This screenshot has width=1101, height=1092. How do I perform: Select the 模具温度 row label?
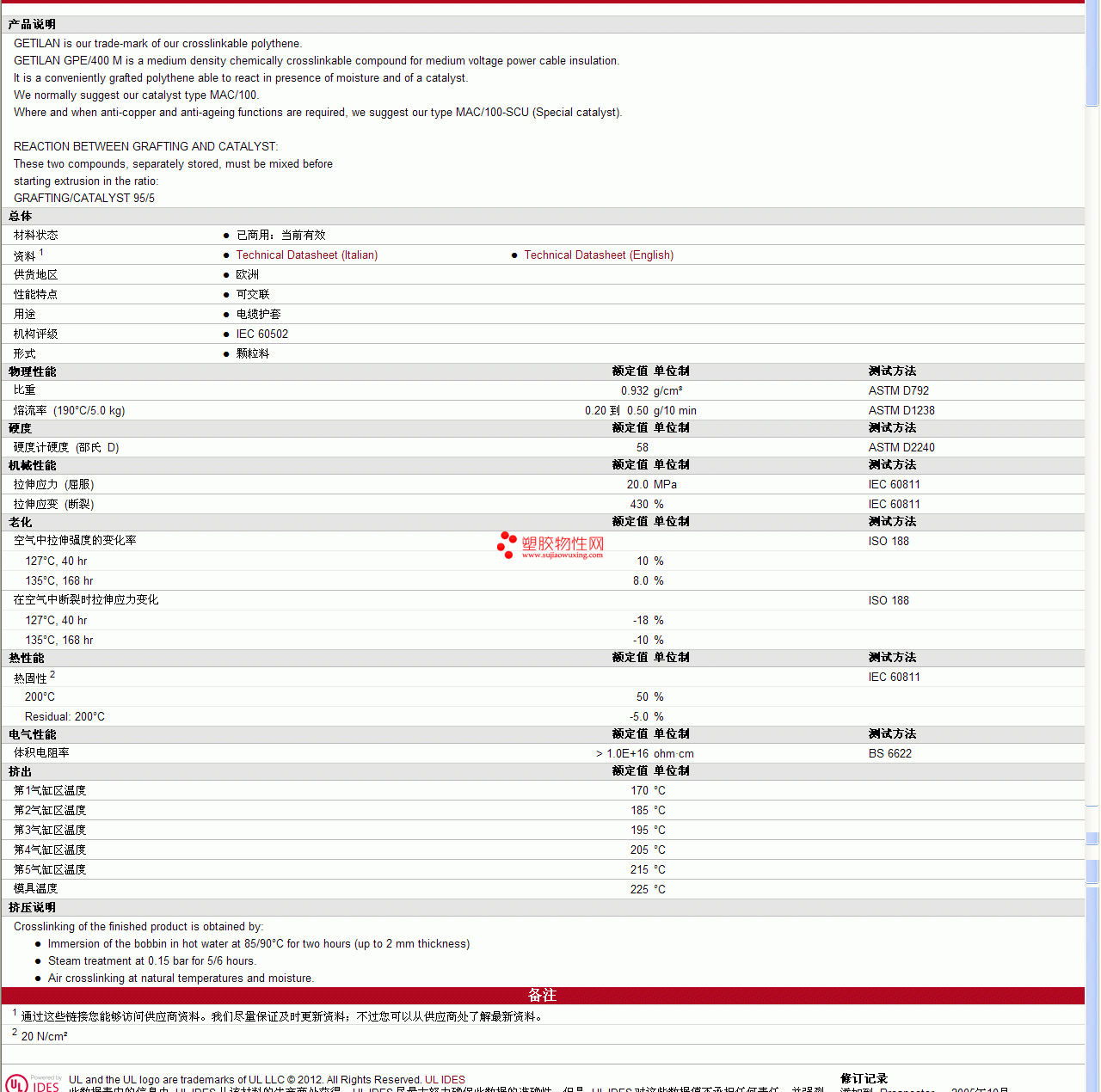coord(35,889)
